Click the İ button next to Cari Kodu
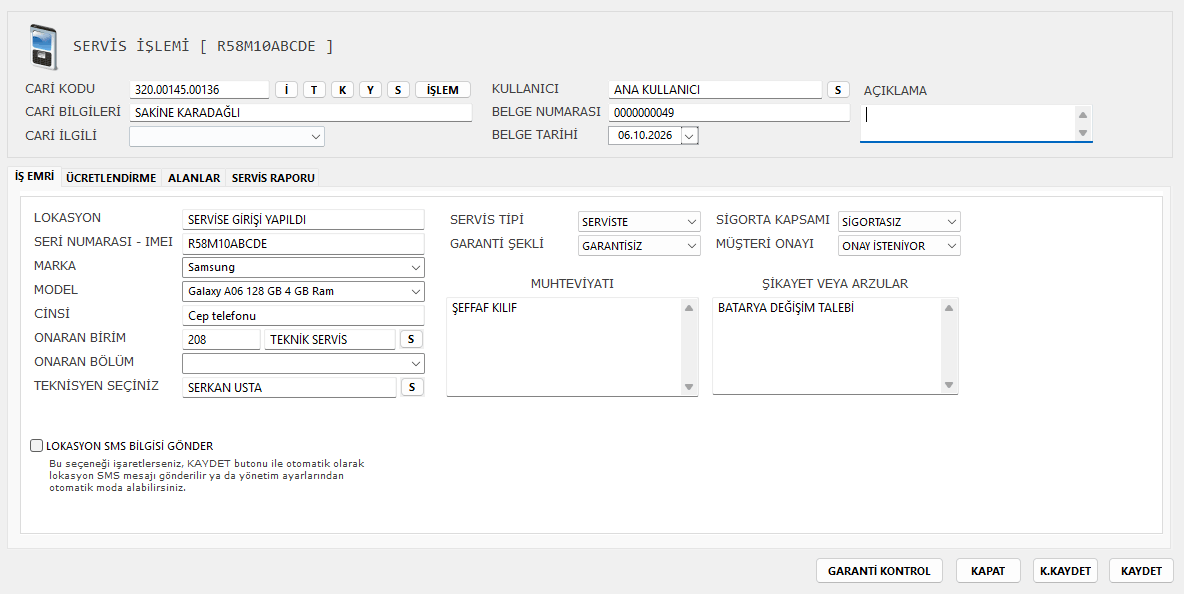 (286, 90)
